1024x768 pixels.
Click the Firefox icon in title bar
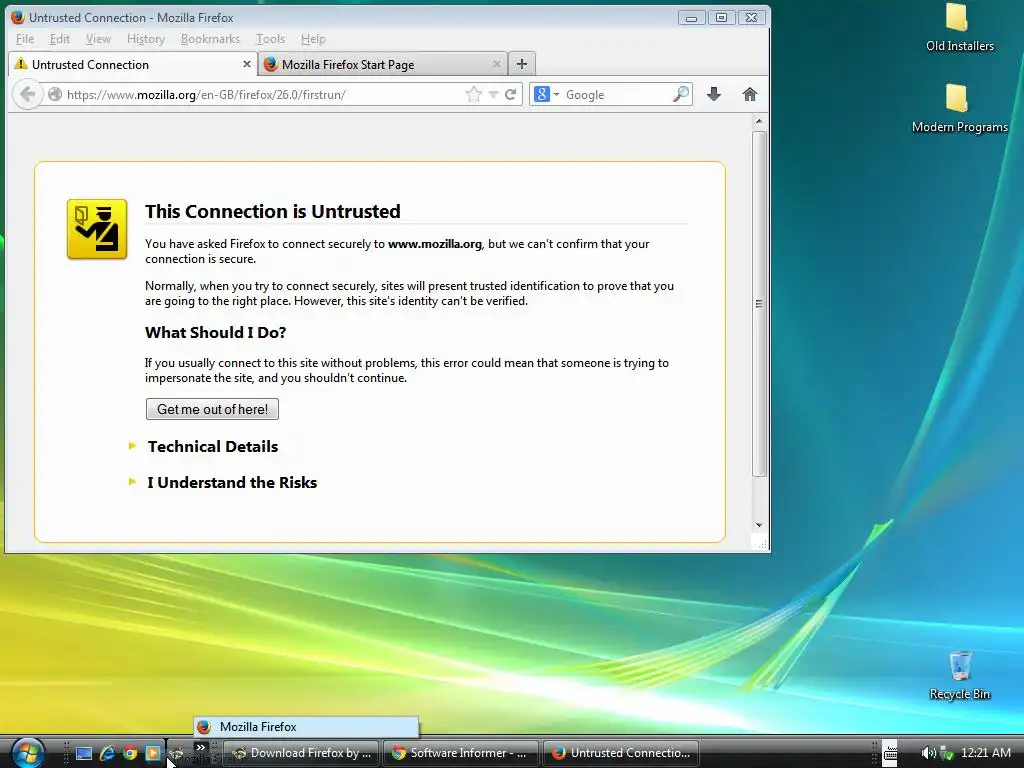[x=18, y=18]
